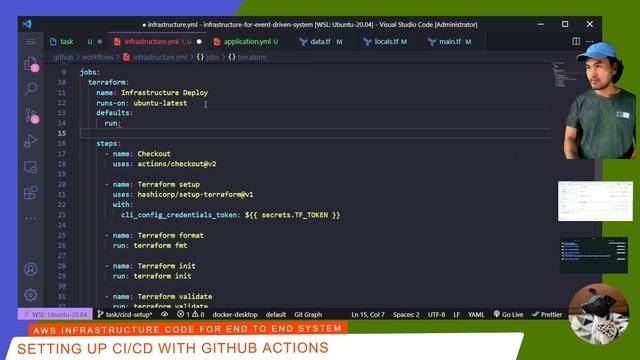Click the status bar icon beside the branch name
This screenshot has width=640, height=360.
164,314
